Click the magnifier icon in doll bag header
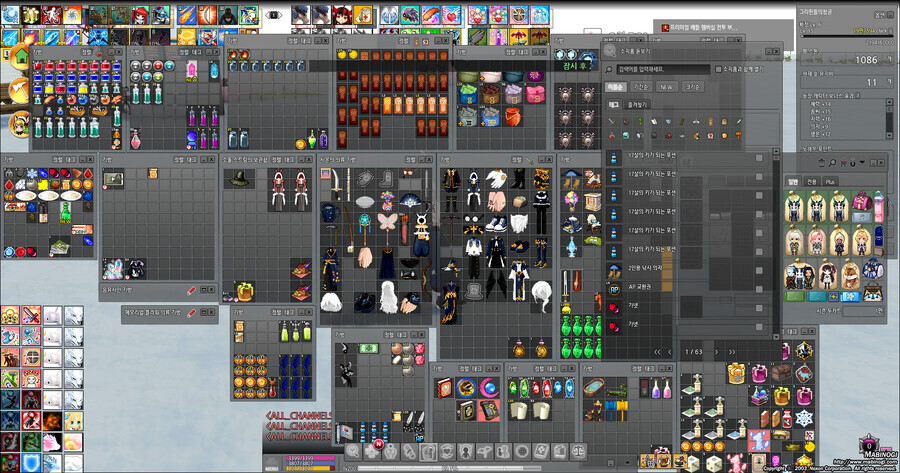 point(832,162)
